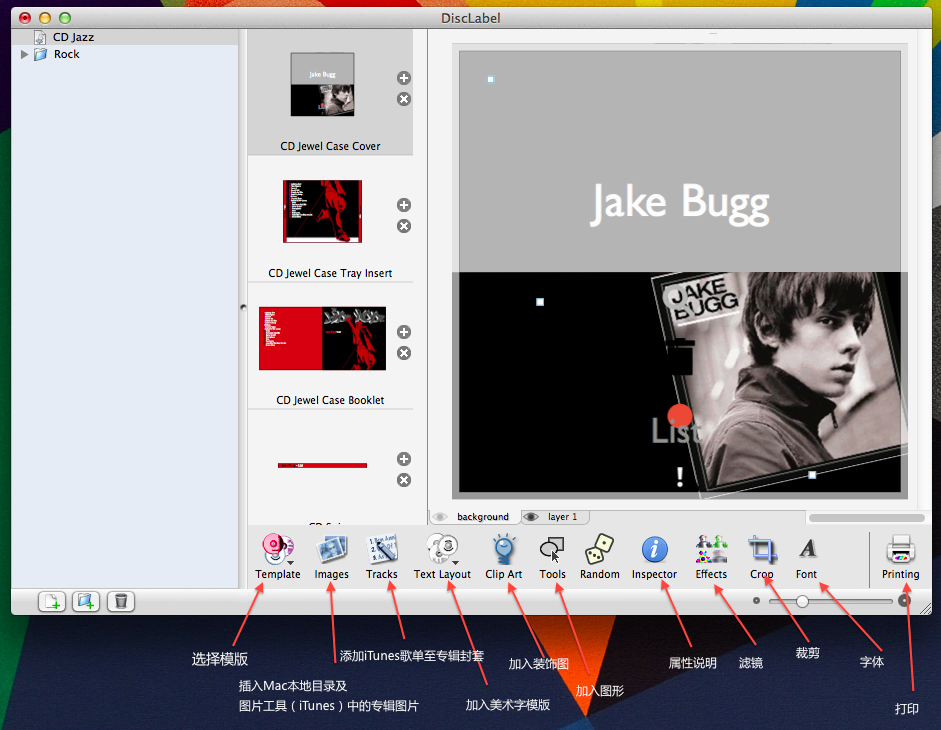Select the Rock folder row
Viewport: 941px width, 730px height.
(125, 55)
